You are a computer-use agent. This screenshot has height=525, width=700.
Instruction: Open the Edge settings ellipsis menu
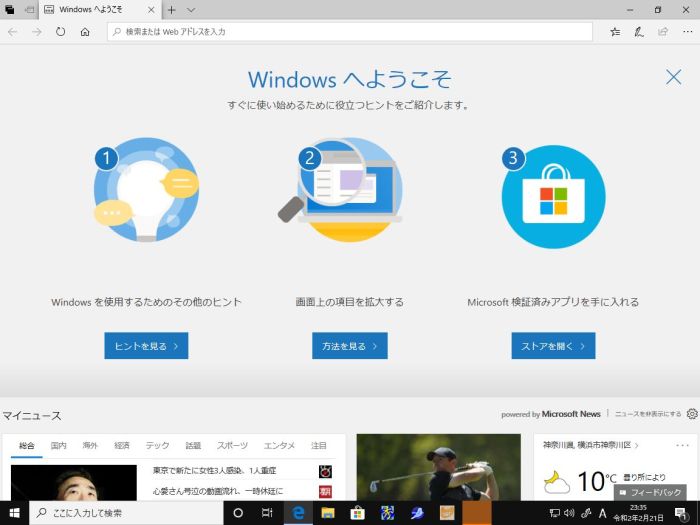[x=685, y=32]
